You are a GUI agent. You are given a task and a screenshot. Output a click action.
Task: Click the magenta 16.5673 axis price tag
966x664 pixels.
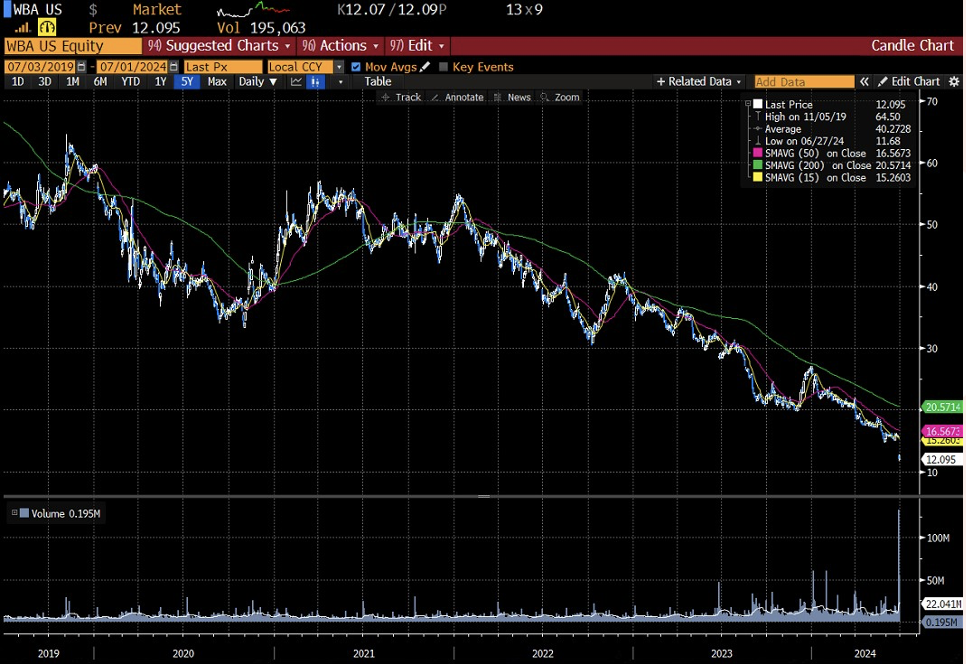(x=943, y=431)
